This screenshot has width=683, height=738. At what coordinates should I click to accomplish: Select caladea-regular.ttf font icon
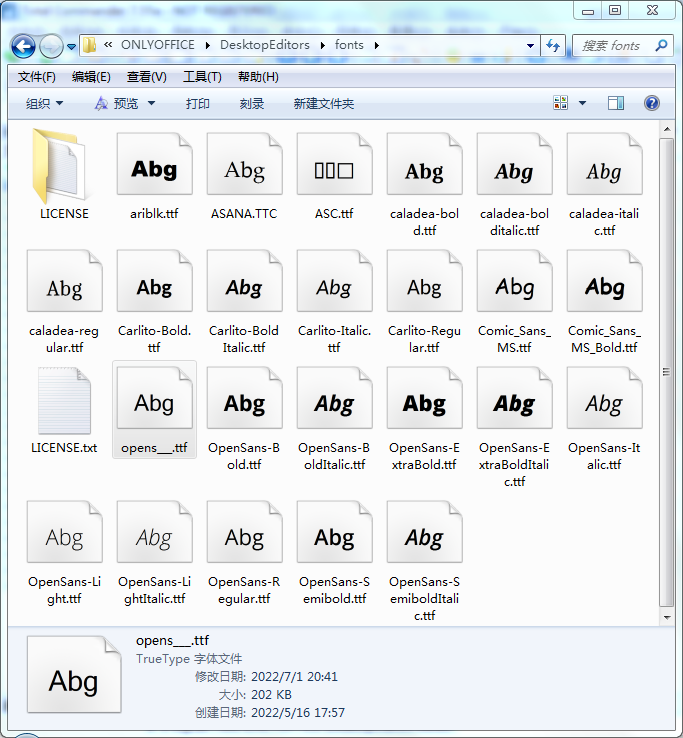tap(64, 281)
